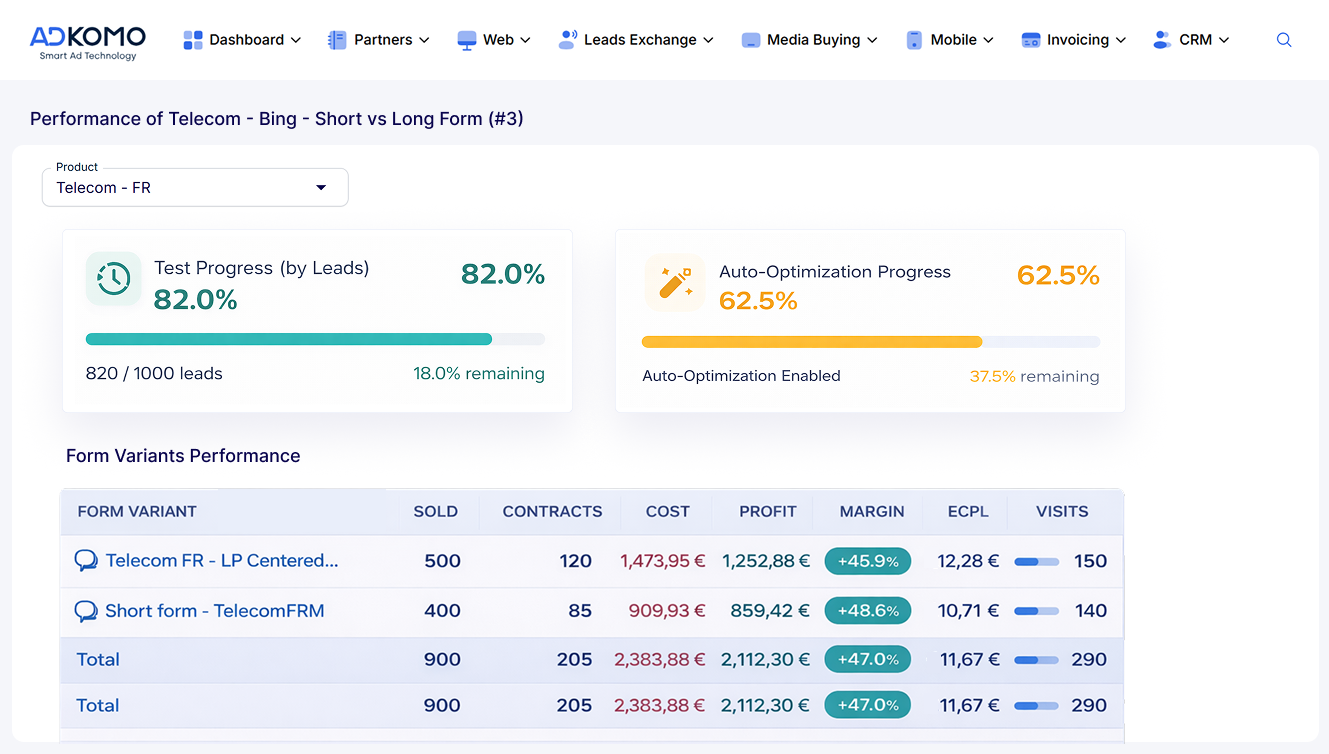Sort table by MARGIN column header
Screen dimensions: 1329x754
(x=872, y=511)
